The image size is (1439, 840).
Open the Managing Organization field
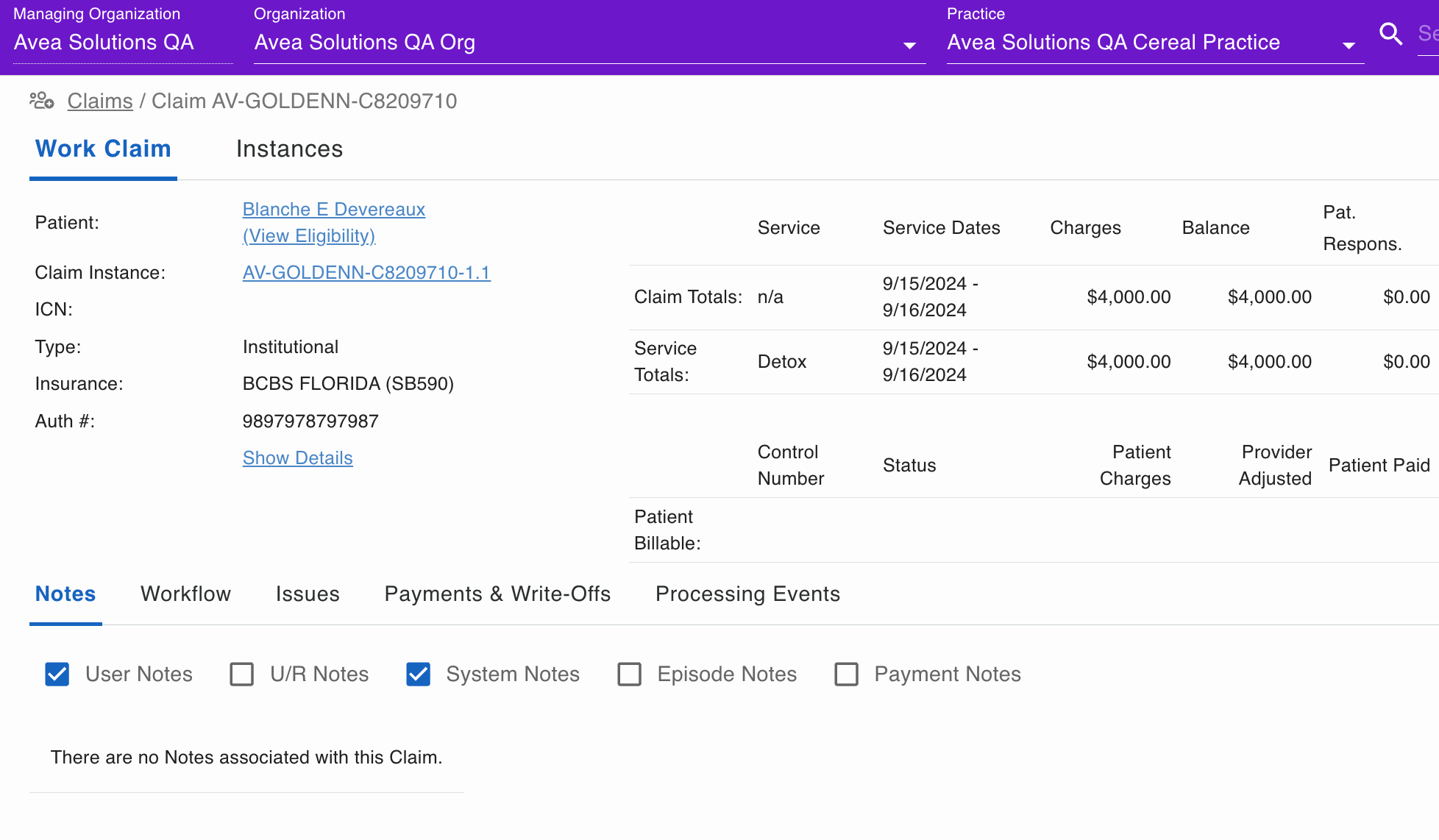(x=122, y=43)
